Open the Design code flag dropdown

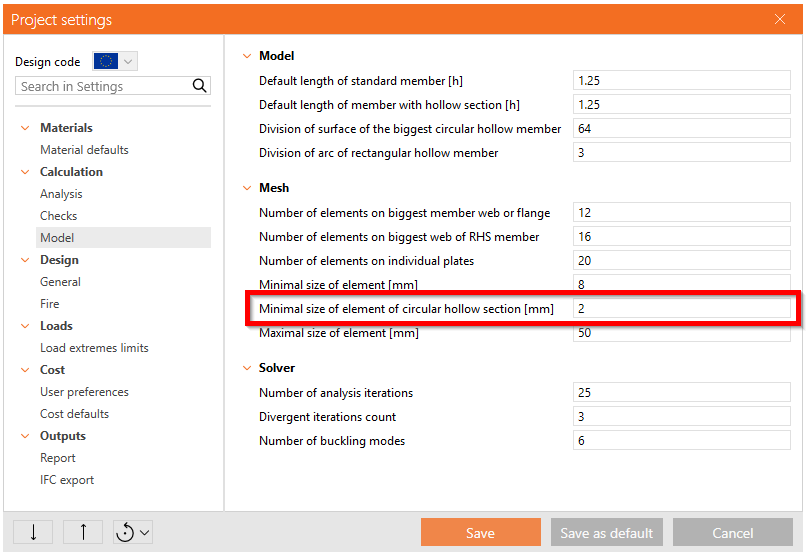(115, 61)
